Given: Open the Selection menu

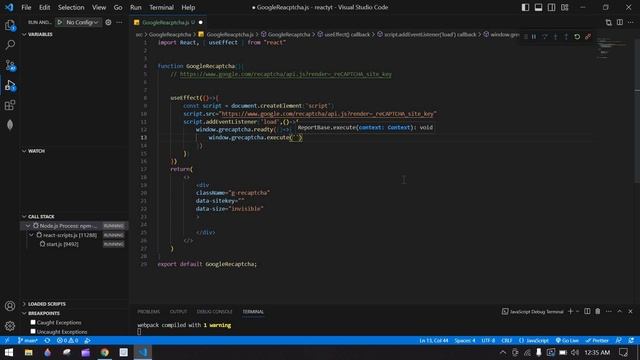Looking at the screenshot, I should (x=71, y=7).
